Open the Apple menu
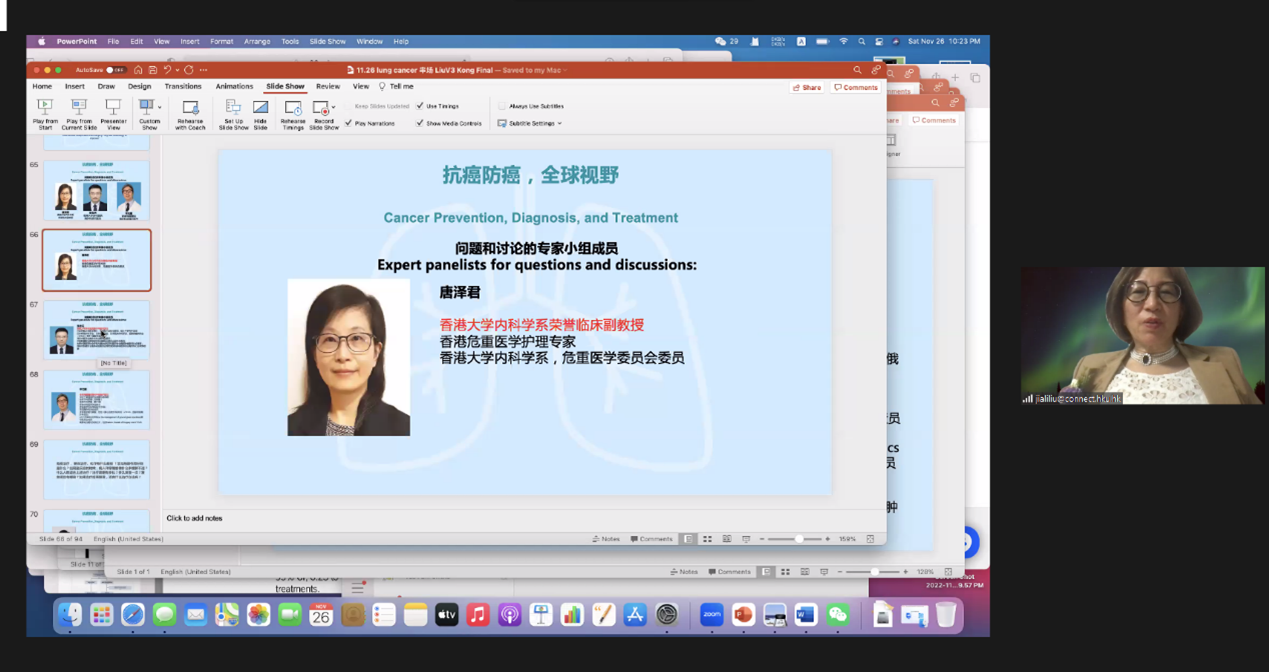 click(42, 42)
